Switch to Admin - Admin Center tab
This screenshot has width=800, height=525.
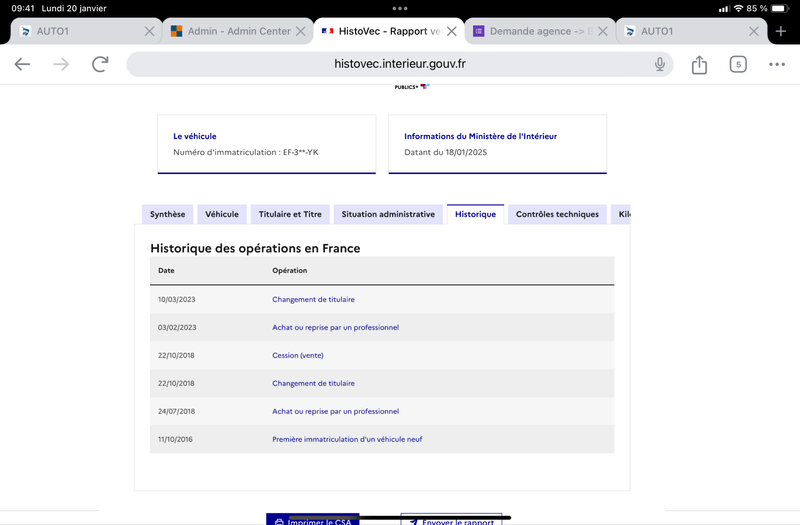pos(232,31)
